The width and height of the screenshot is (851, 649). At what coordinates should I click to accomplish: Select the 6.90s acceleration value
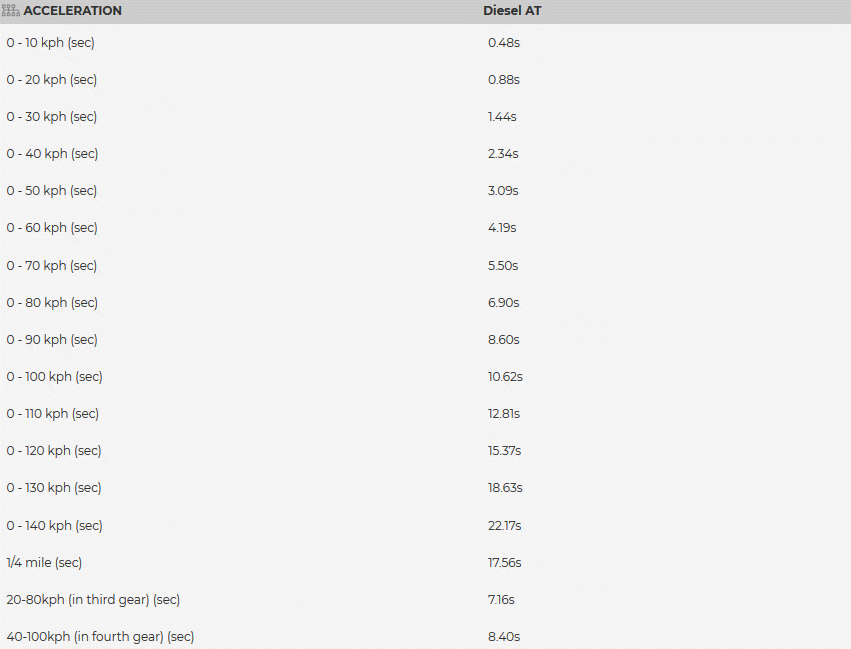503,303
